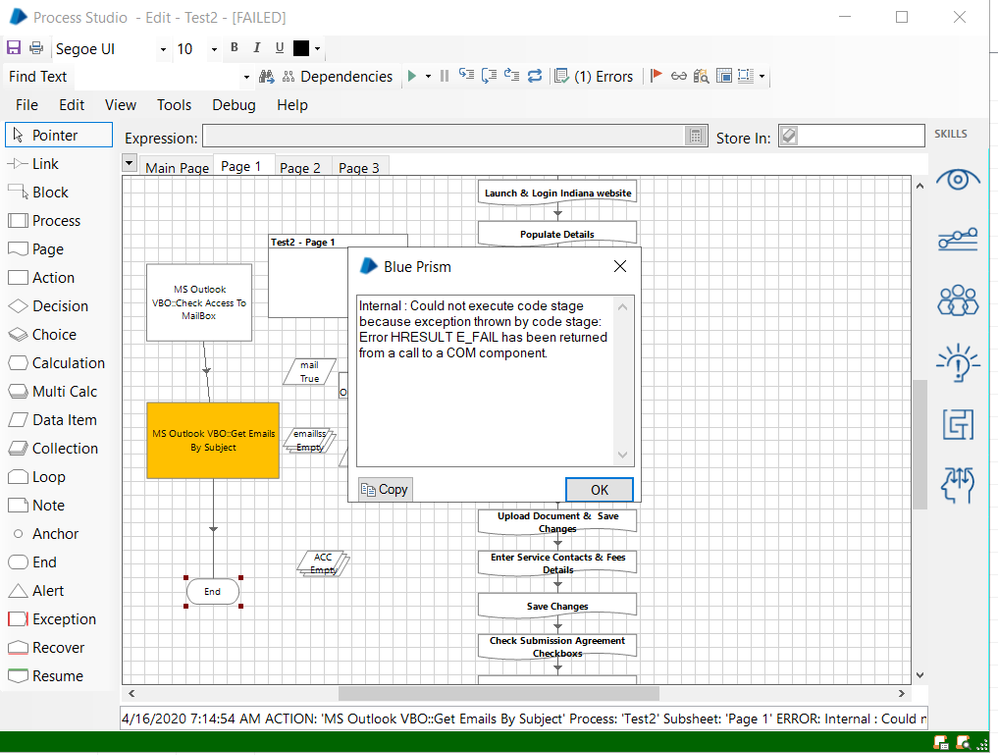Click the black font color swatch

coord(301,49)
